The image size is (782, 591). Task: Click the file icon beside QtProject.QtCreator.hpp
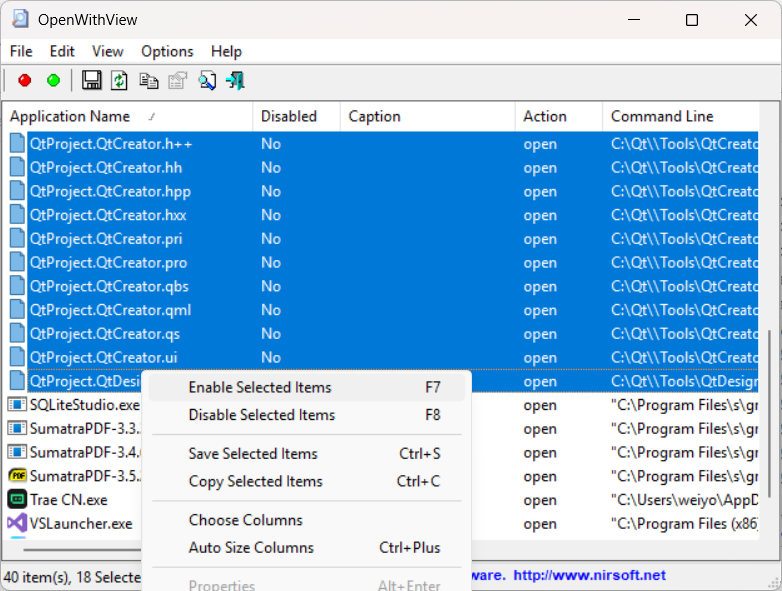(x=17, y=191)
